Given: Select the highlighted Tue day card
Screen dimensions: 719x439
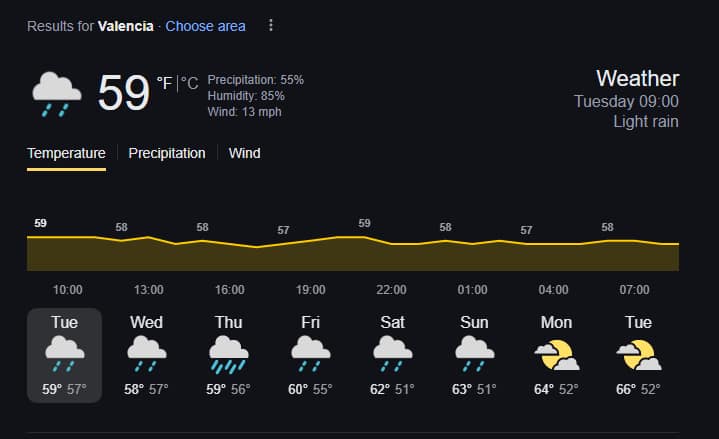Looking at the screenshot, I should point(64,355).
